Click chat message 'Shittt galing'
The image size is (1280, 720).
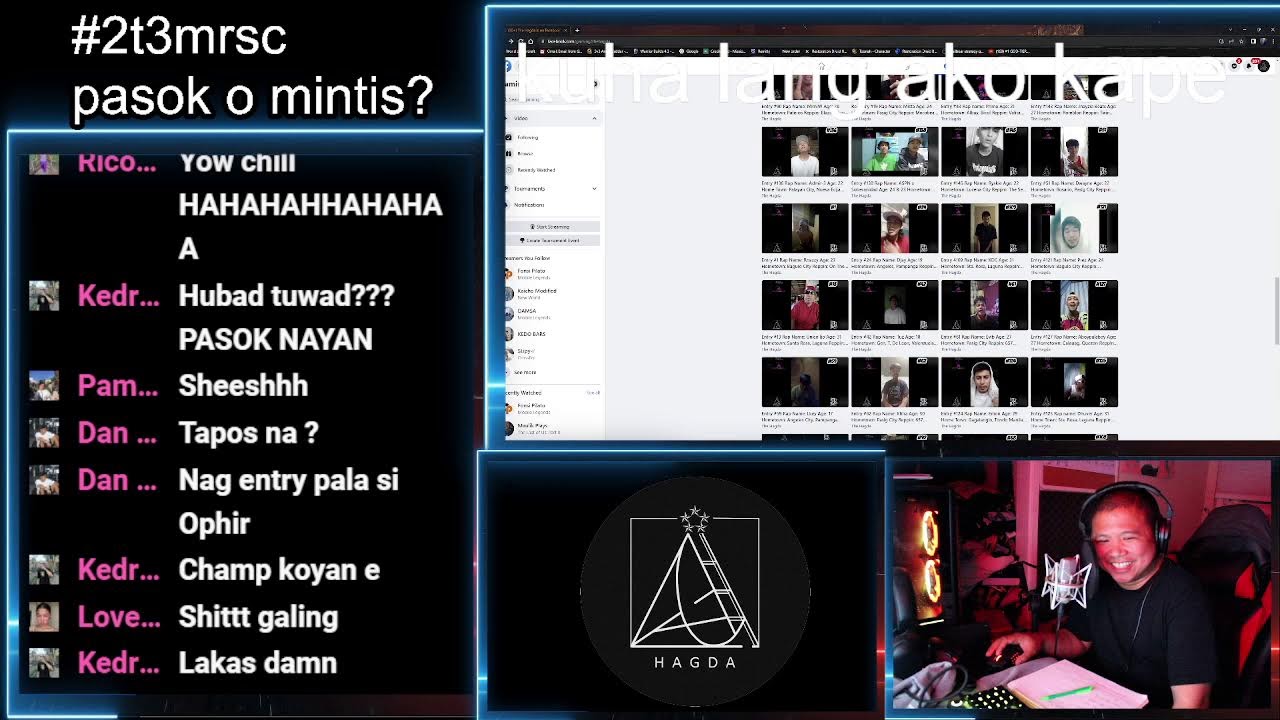pyautogui.click(x=258, y=618)
